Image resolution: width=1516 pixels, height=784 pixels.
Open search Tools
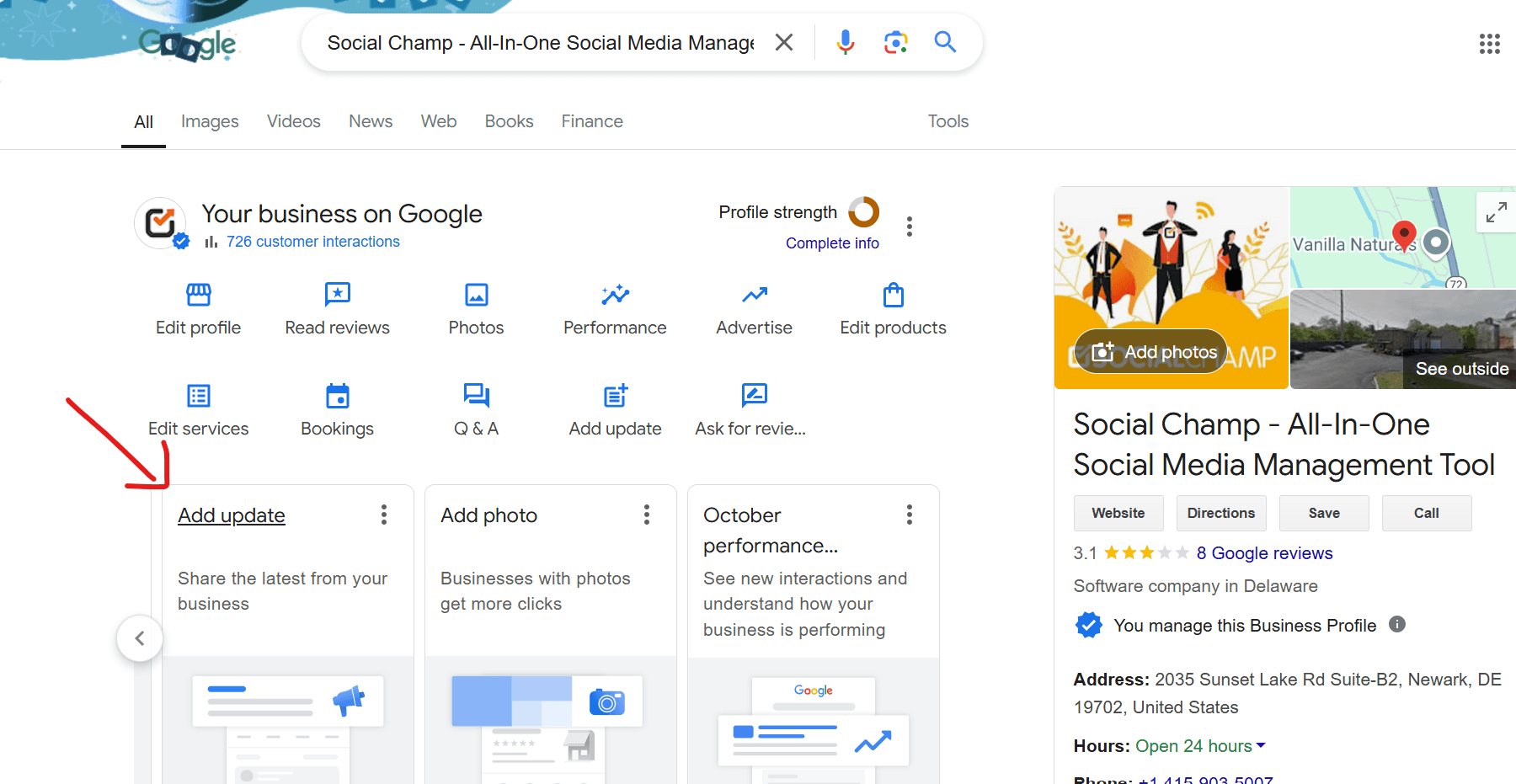pos(948,122)
